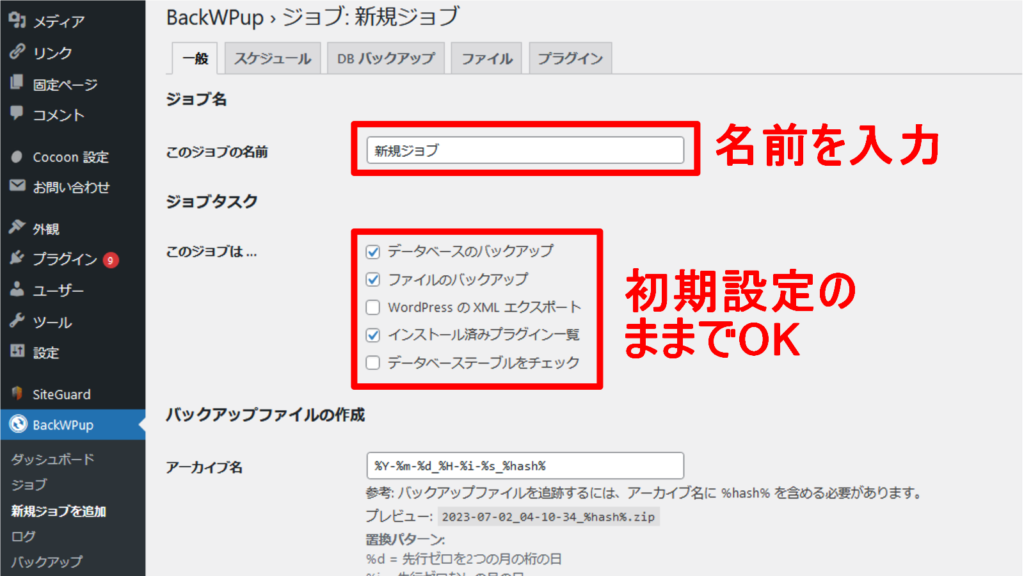Screen dimensions: 1024x576
Task: Switch to the ファイル tab
Action: pyautogui.click(x=487, y=59)
